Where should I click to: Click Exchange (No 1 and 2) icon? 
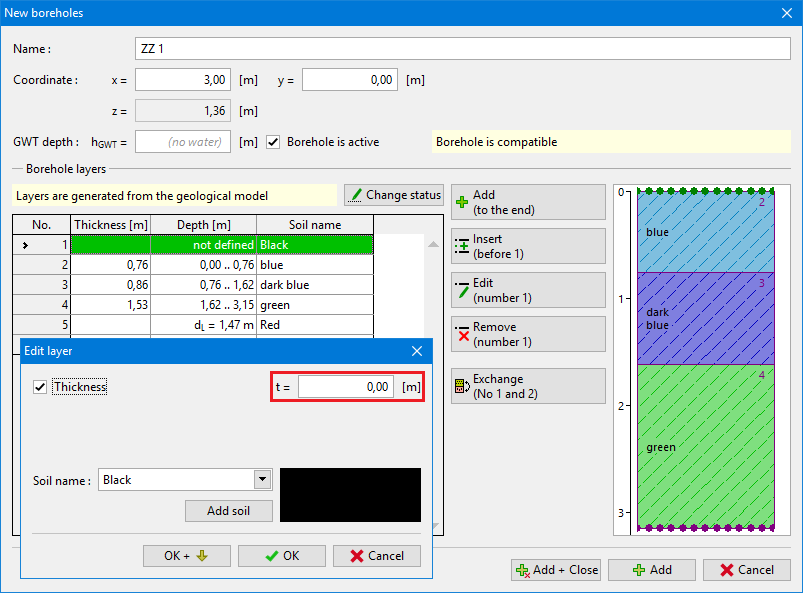pos(462,387)
